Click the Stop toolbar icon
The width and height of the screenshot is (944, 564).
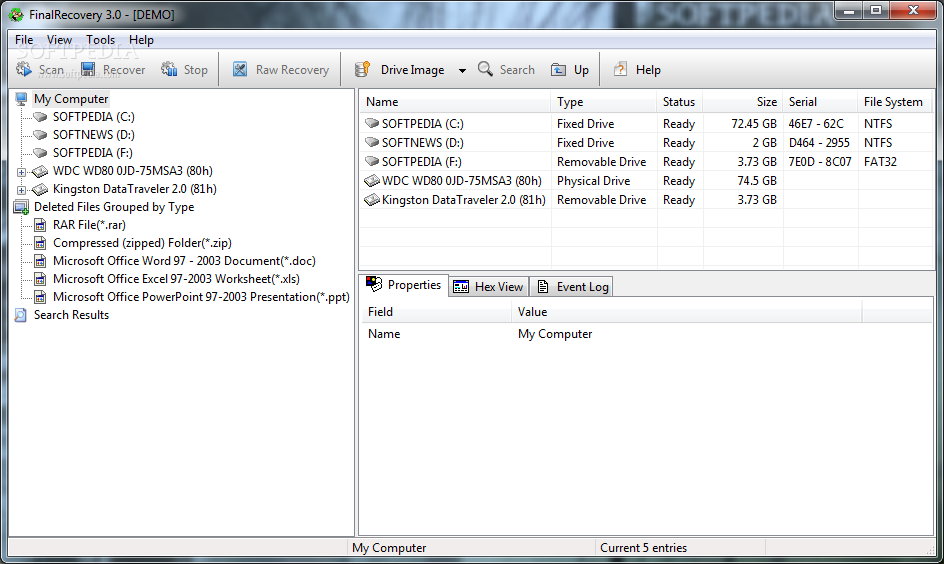tap(169, 69)
